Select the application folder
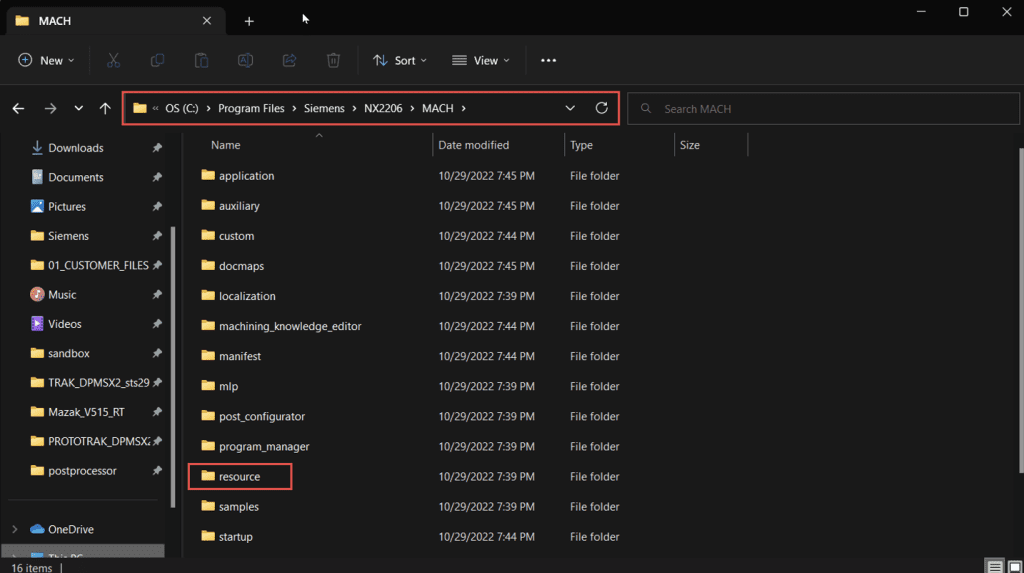This screenshot has height=573, width=1024. coord(238,176)
